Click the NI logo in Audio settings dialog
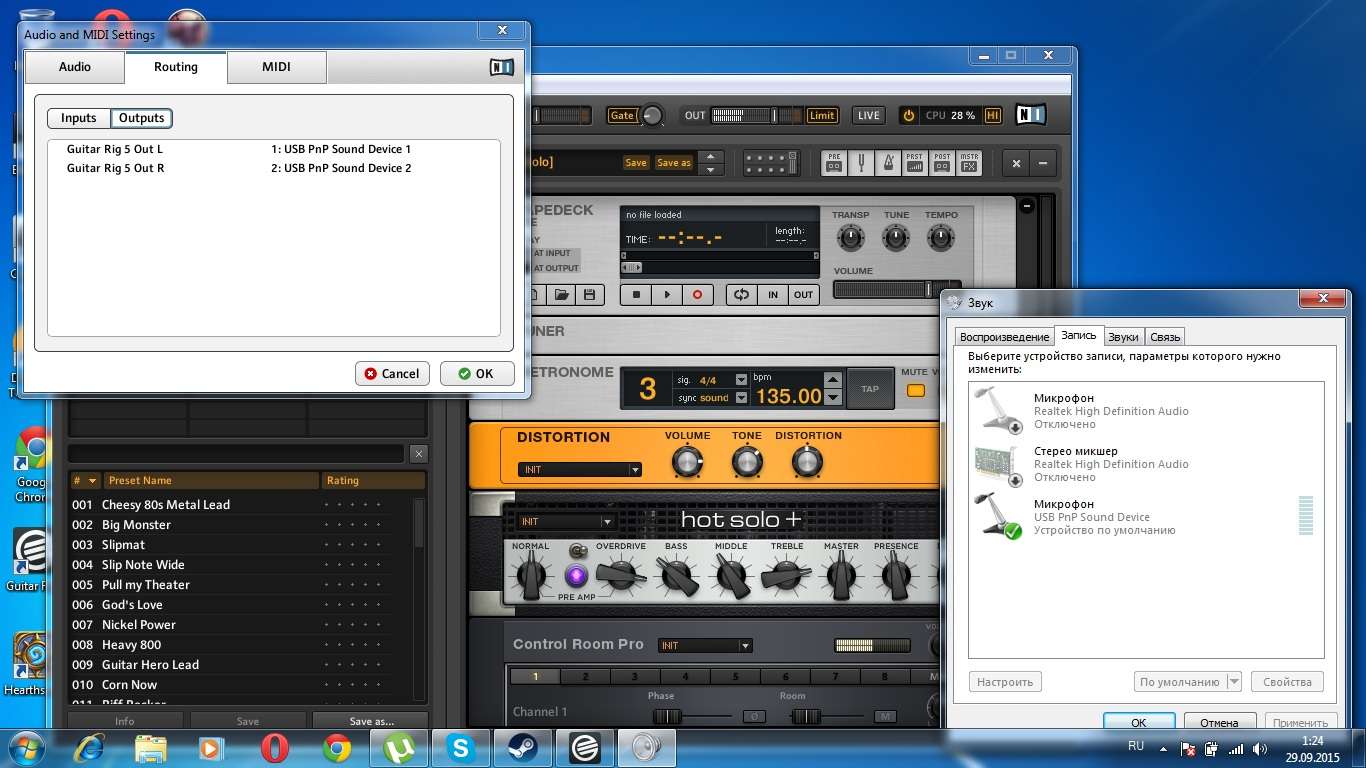 point(501,67)
